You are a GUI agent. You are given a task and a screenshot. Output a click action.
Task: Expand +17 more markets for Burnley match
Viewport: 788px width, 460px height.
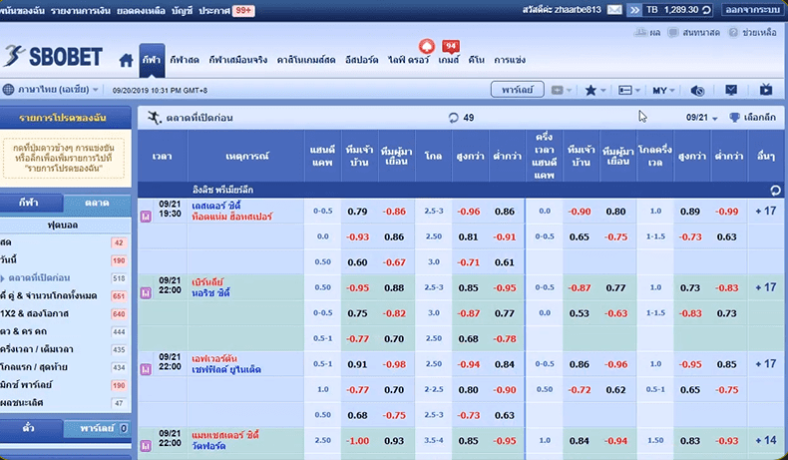click(x=766, y=288)
